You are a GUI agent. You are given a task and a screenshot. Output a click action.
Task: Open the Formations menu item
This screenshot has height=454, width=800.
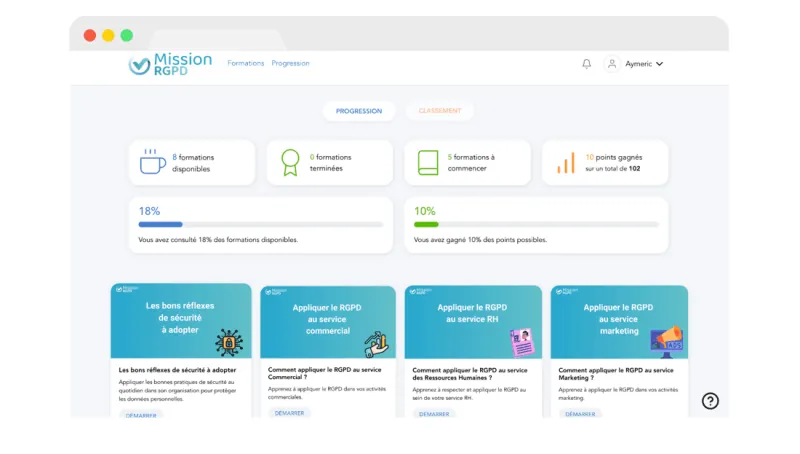click(245, 63)
